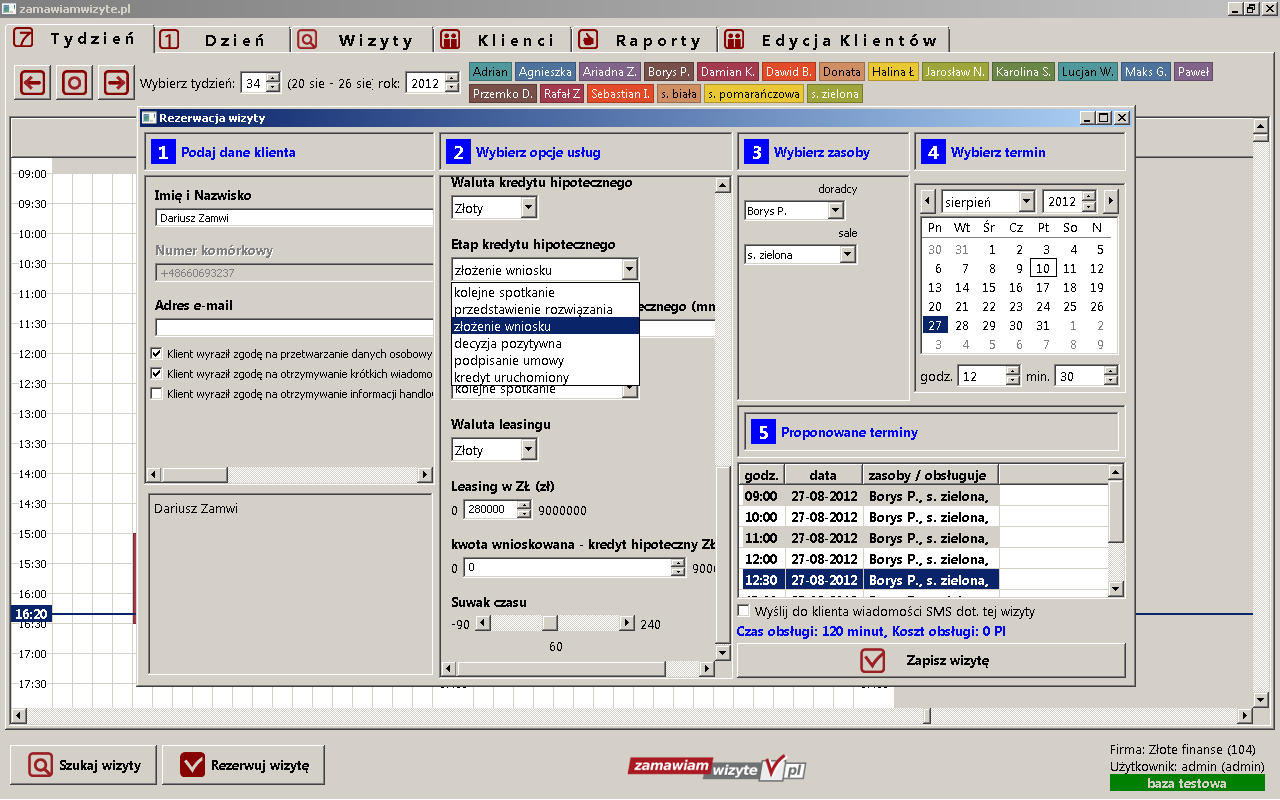
Task: Click the Imię i Nazwisko input field
Action: [x=294, y=217]
